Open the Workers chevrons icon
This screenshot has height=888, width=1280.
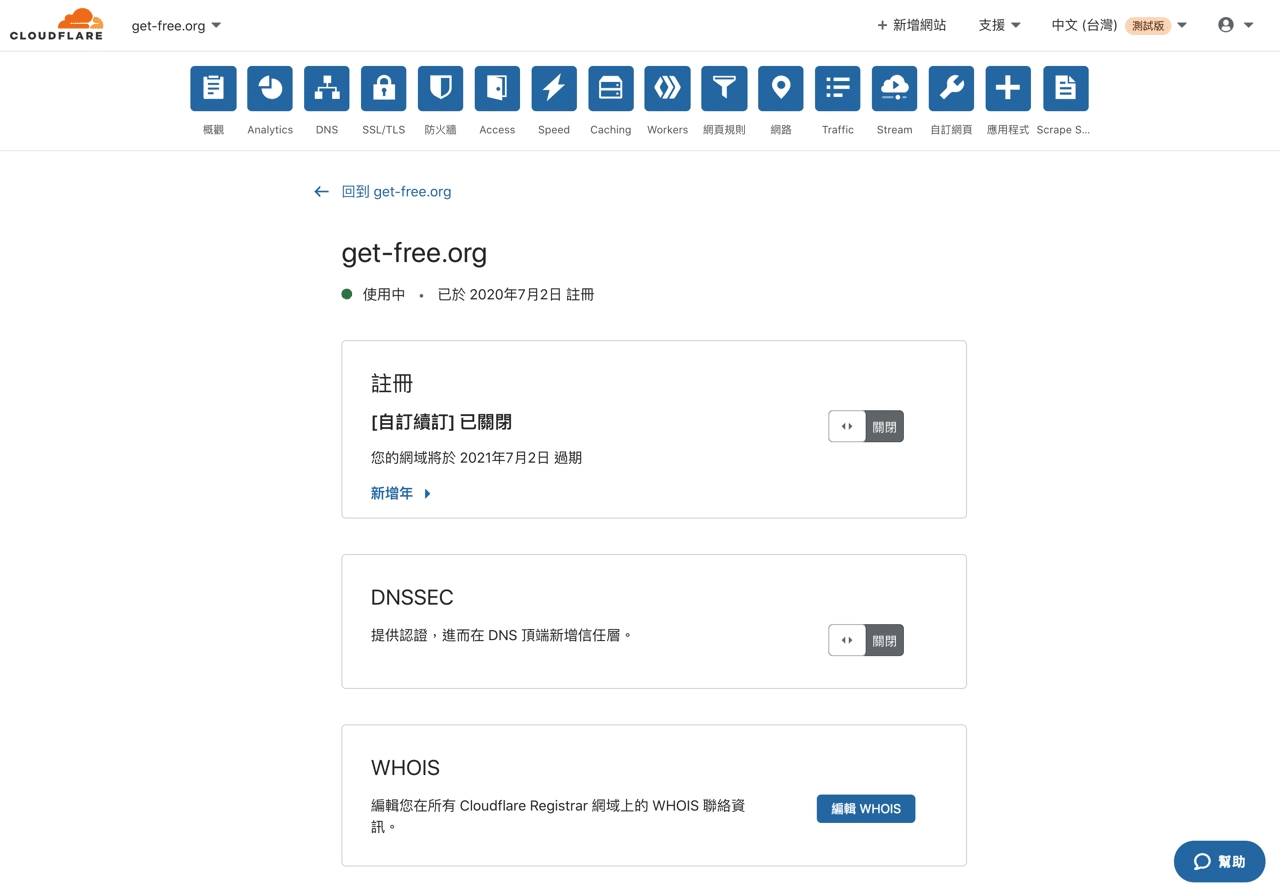667,88
